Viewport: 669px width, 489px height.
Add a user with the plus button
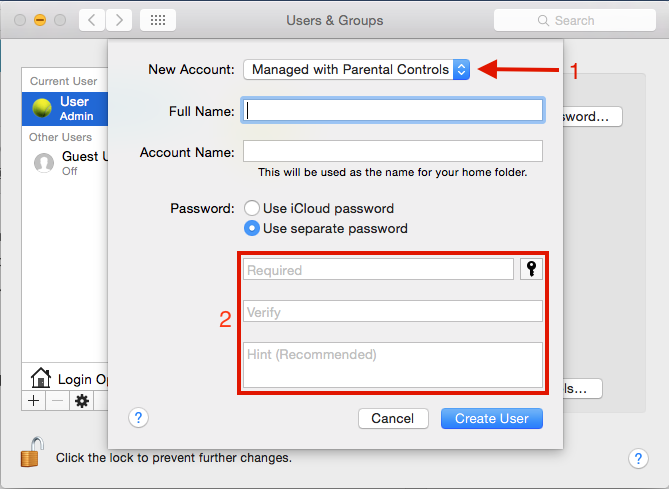point(33,401)
